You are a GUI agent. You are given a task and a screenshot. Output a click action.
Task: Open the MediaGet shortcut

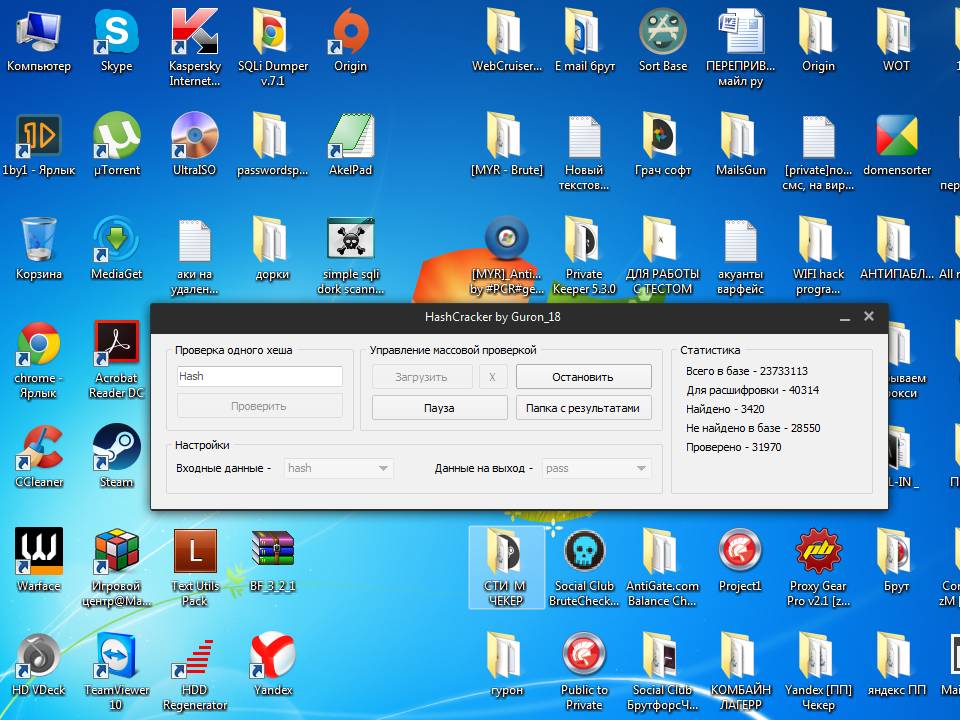pyautogui.click(x=116, y=242)
